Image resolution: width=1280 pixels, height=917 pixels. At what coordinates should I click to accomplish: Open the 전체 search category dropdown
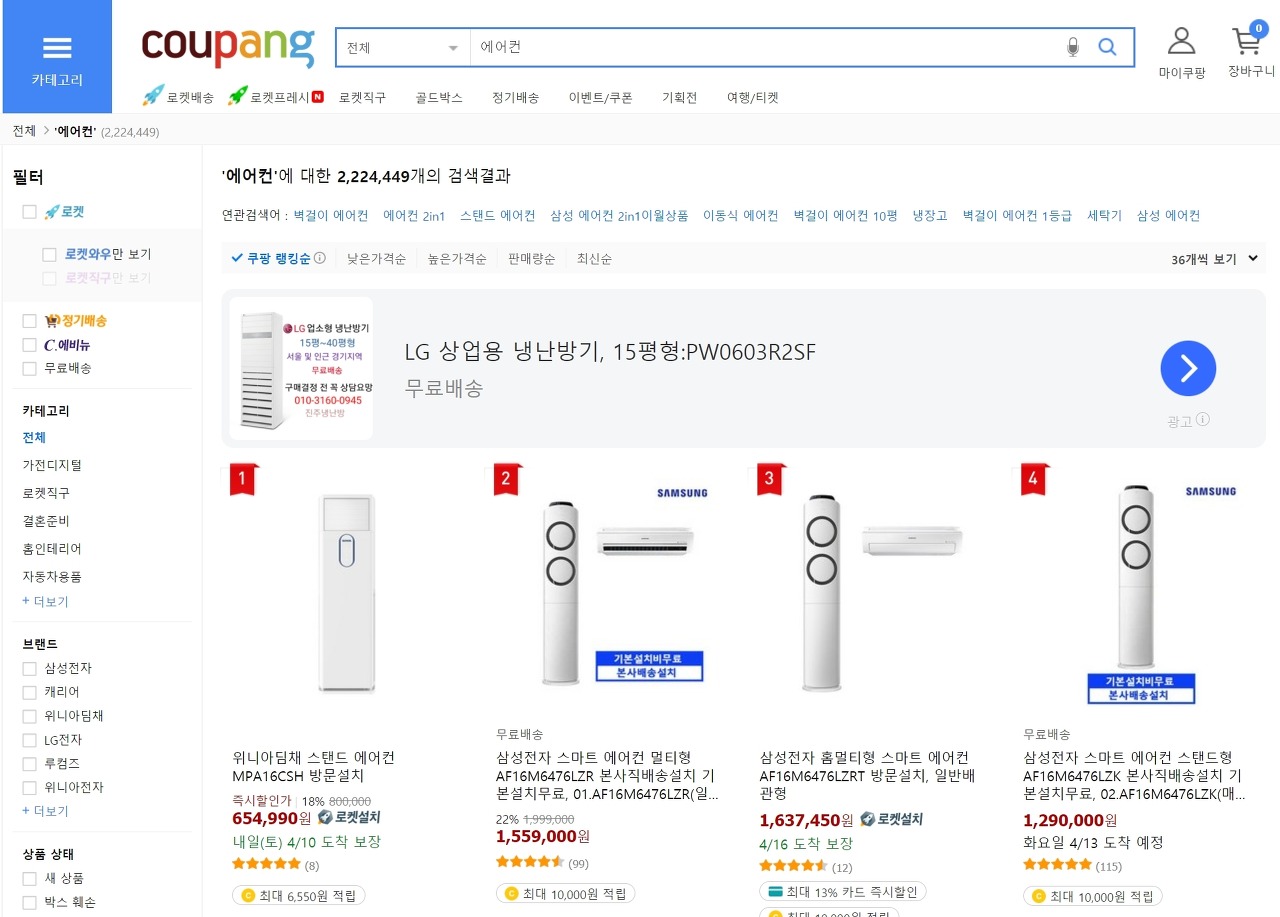pos(403,47)
